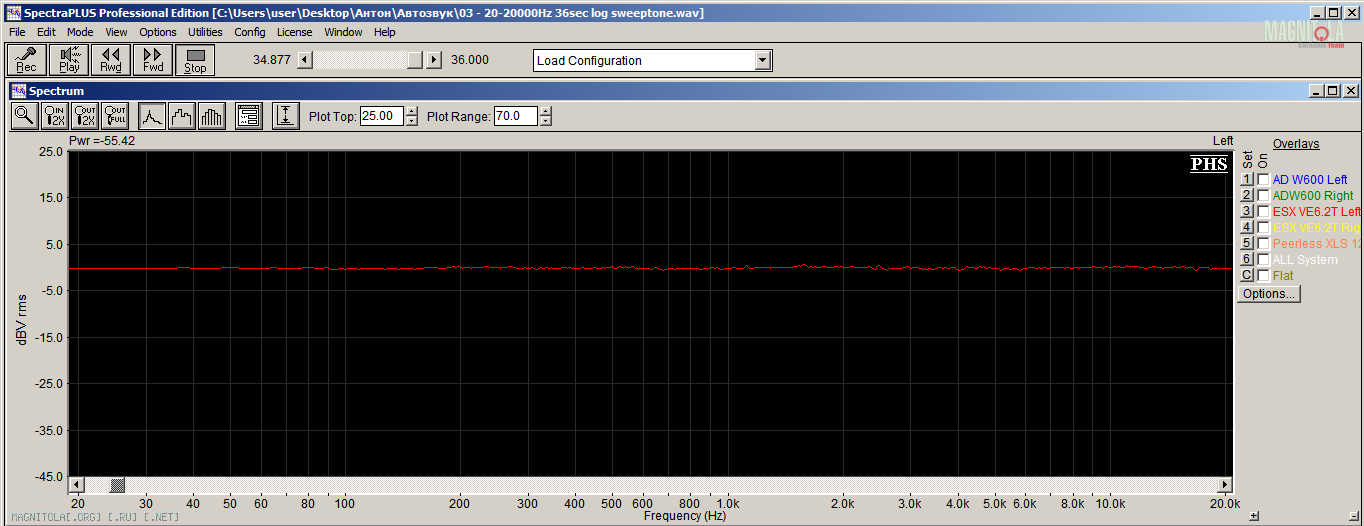The width and height of the screenshot is (1364, 526).
Task: Zoom in 2X on the spectrum
Action: coord(55,116)
